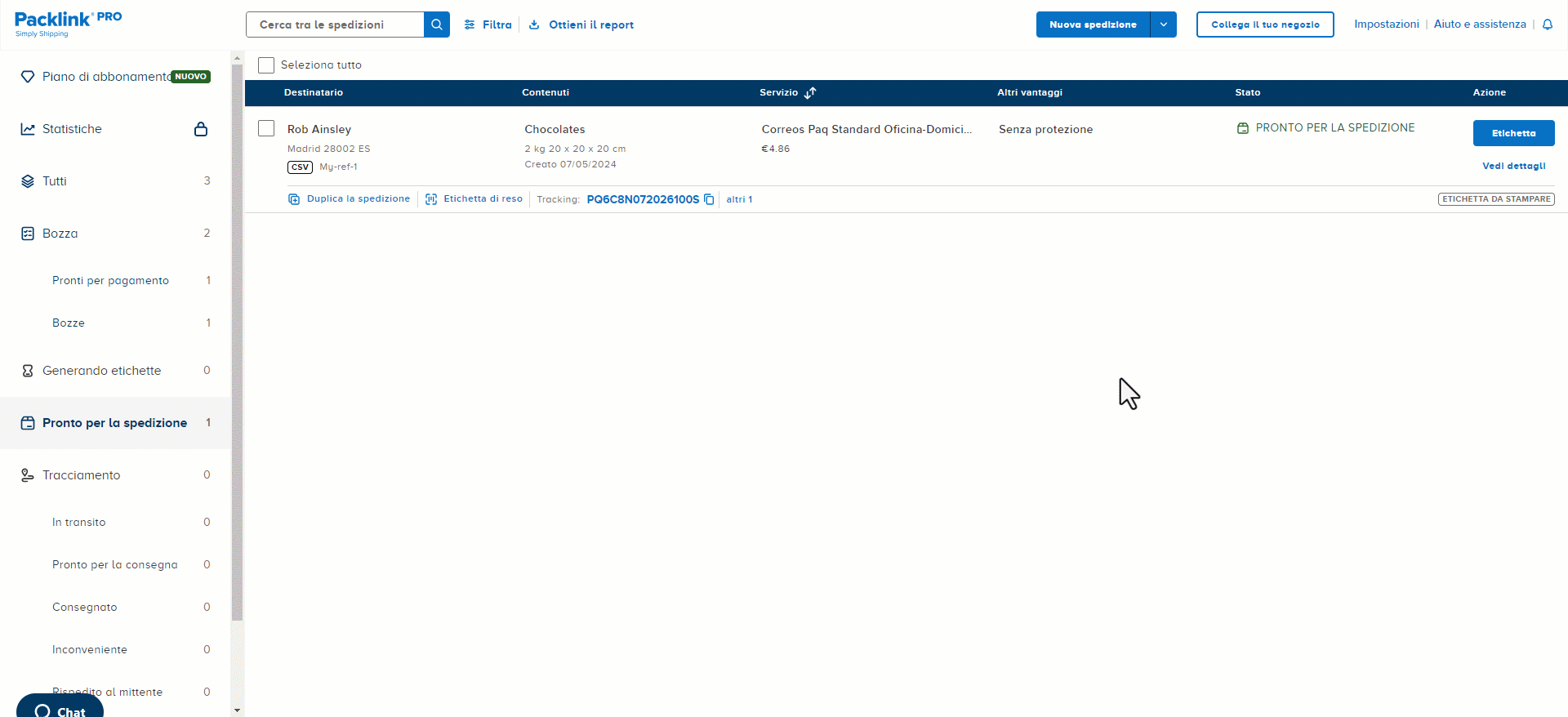Click the download report icon
The width and height of the screenshot is (1568, 717).
point(534,24)
